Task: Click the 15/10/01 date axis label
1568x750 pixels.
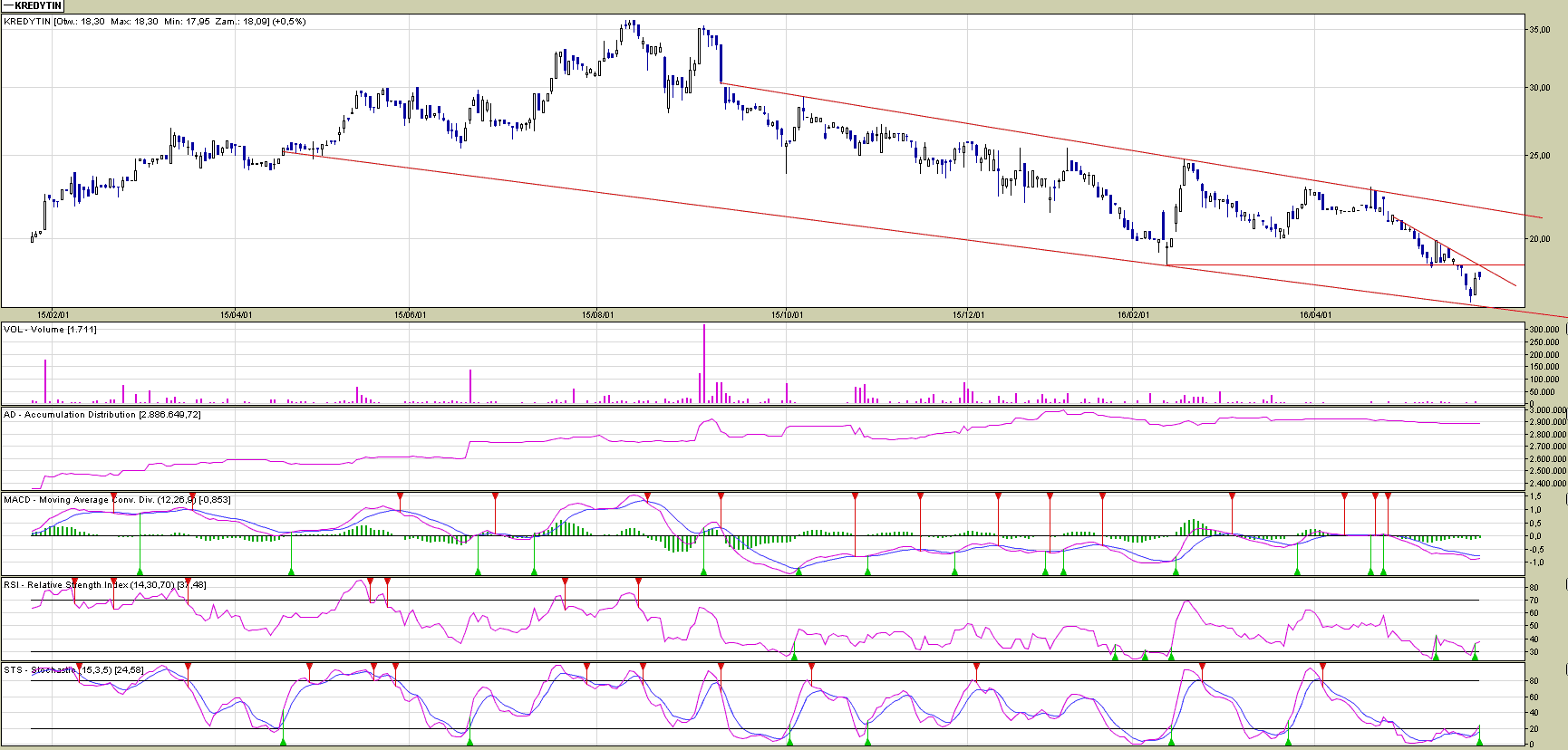Action: point(787,315)
